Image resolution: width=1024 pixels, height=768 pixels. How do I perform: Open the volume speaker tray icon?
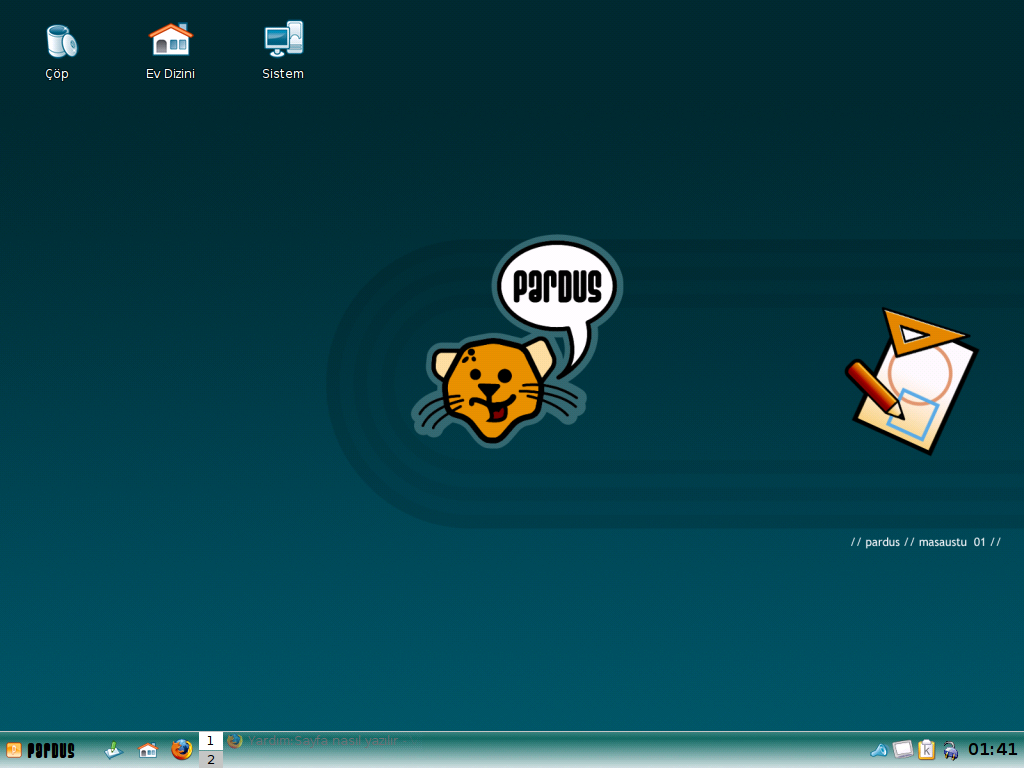[x=879, y=750]
